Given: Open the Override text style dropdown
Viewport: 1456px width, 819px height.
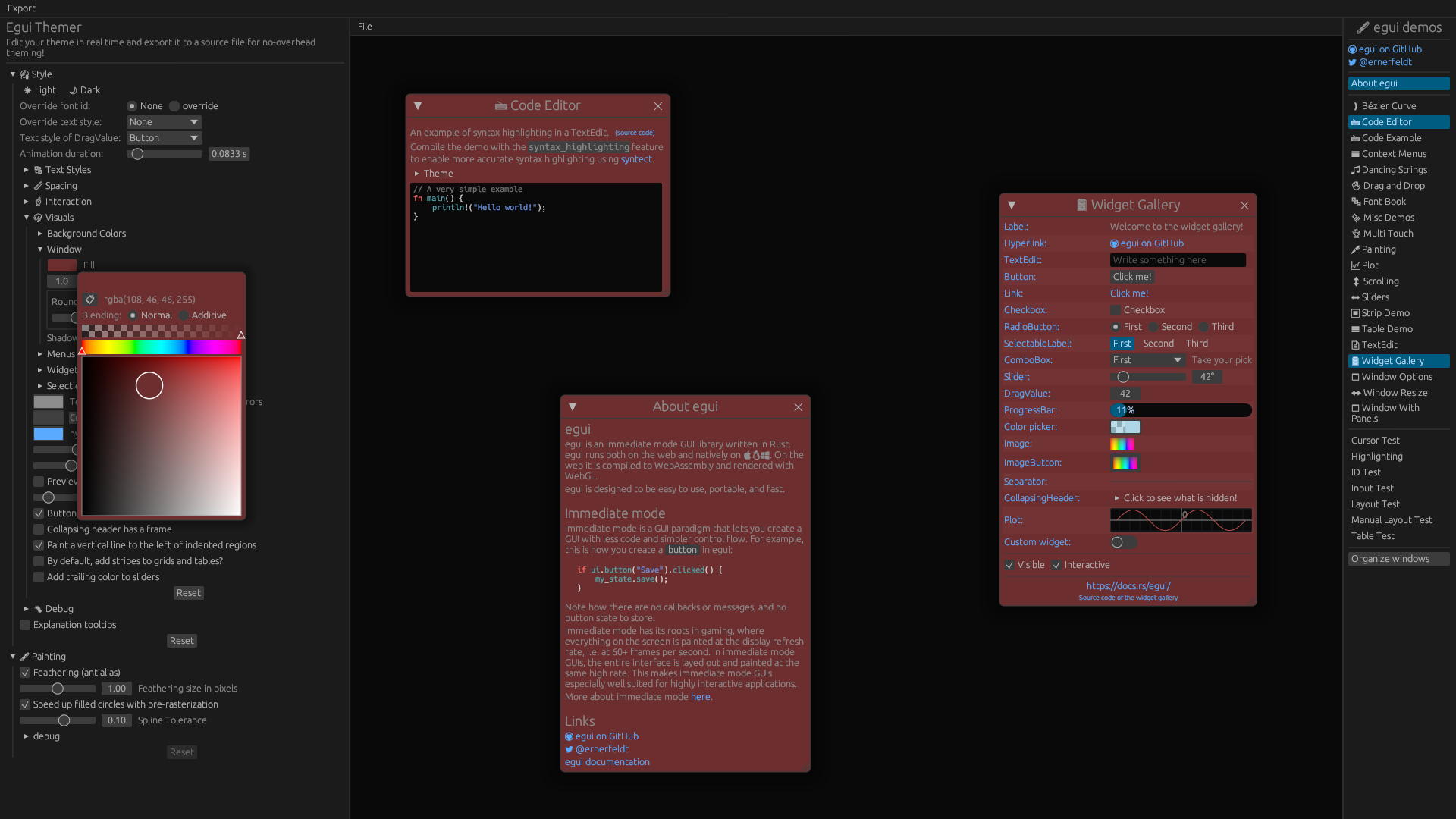Looking at the screenshot, I should click(164, 121).
